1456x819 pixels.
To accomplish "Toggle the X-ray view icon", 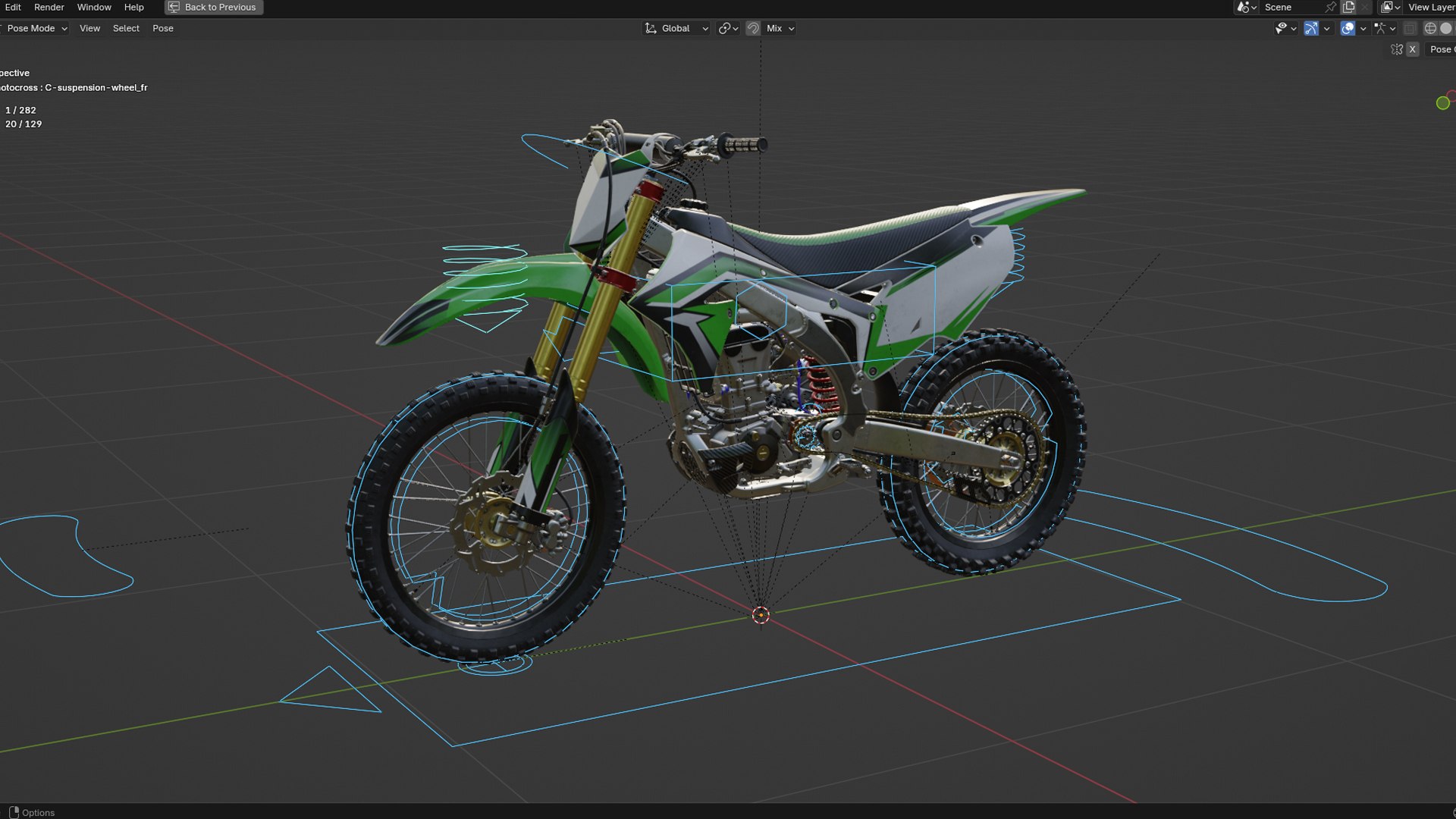I will click(1410, 28).
